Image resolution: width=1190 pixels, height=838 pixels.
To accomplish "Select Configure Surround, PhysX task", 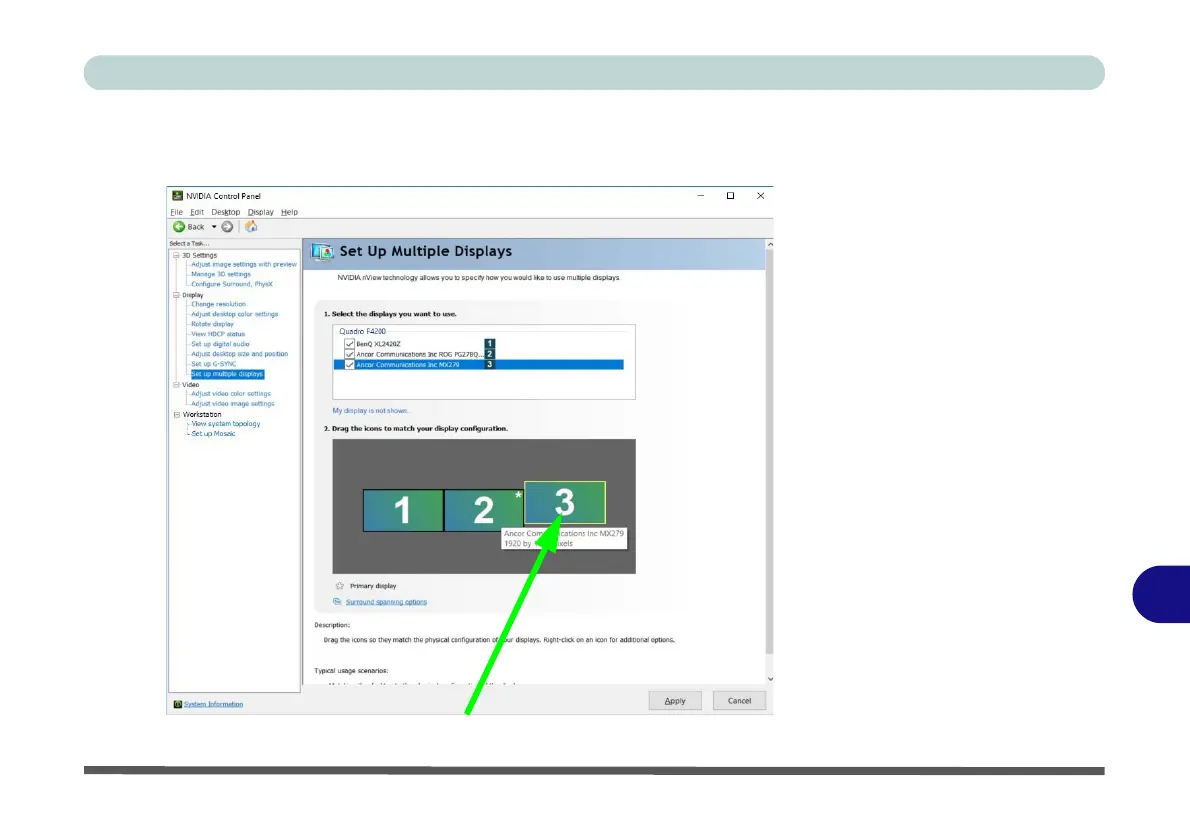I will point(231,285).
